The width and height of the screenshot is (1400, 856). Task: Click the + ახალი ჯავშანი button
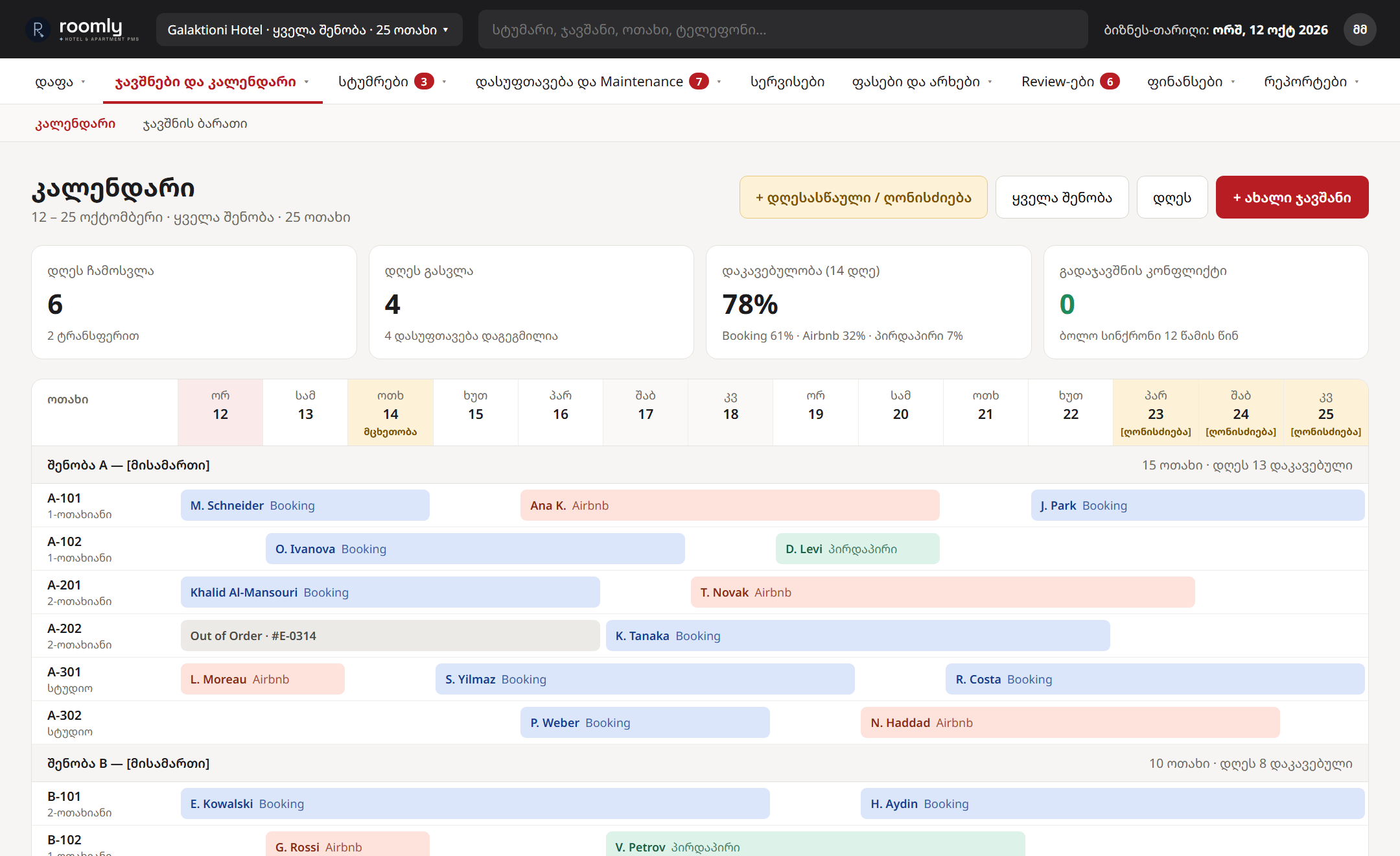coord(1292,197)
